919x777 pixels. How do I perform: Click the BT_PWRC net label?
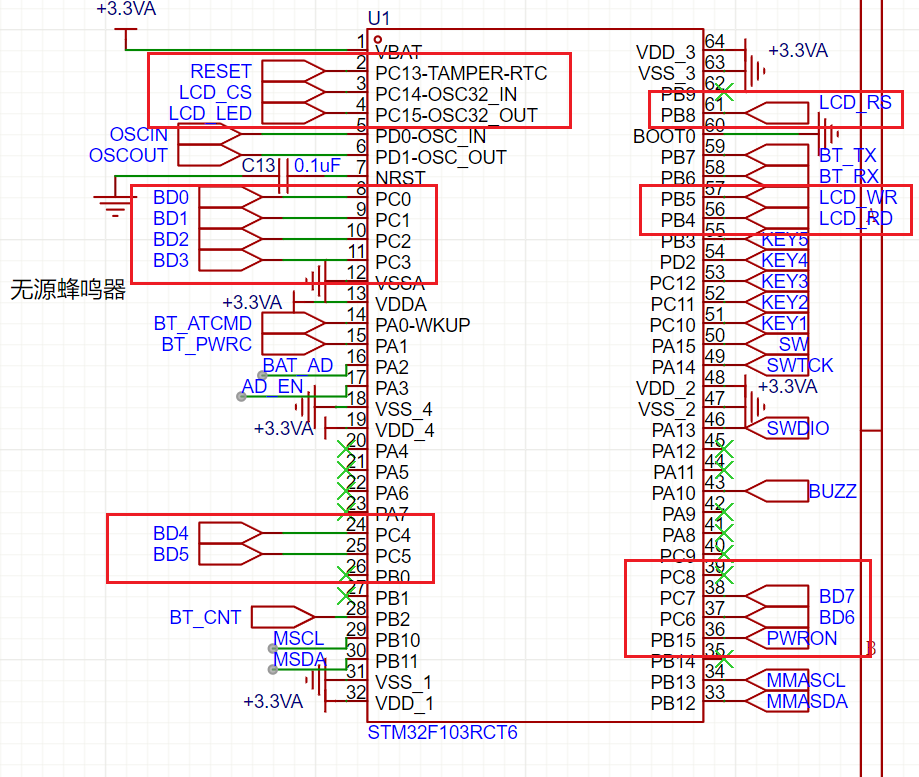pyautogui.click(x=206, y=345)
